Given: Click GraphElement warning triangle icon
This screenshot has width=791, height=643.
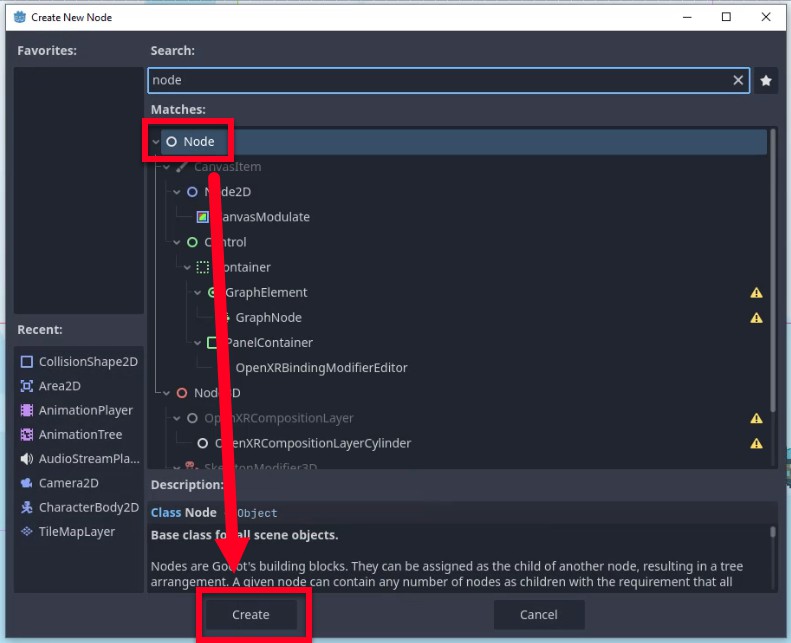Looking at the screenshot, I should [756, 293].
